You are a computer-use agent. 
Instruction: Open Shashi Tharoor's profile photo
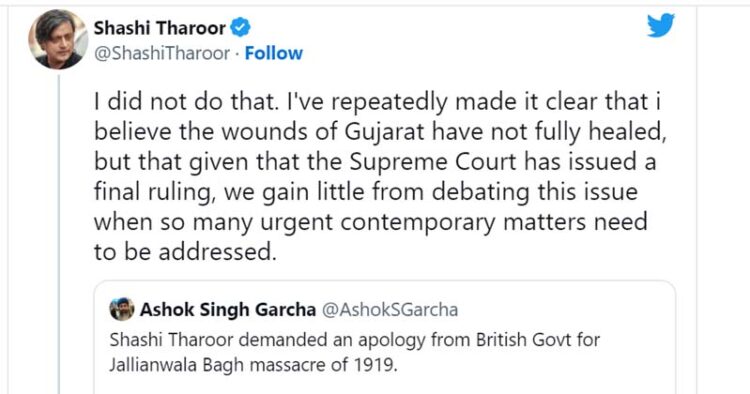[x=58, y=39]
